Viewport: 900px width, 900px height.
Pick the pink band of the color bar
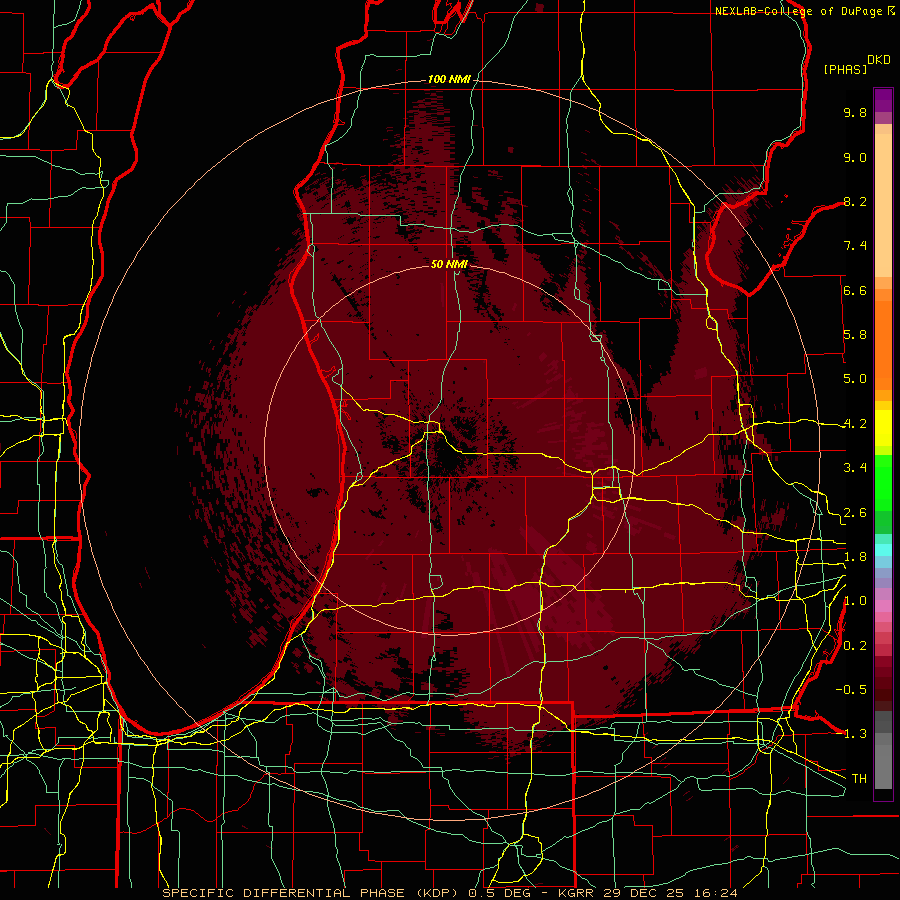tap(883, 606)
